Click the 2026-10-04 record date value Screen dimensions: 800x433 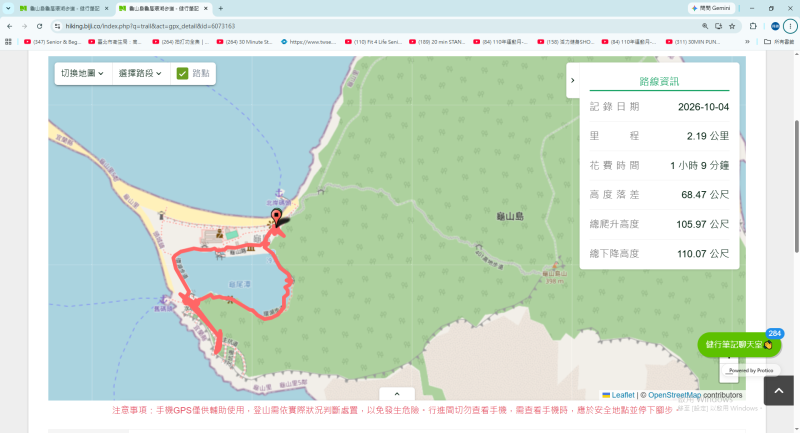point(703,107)
